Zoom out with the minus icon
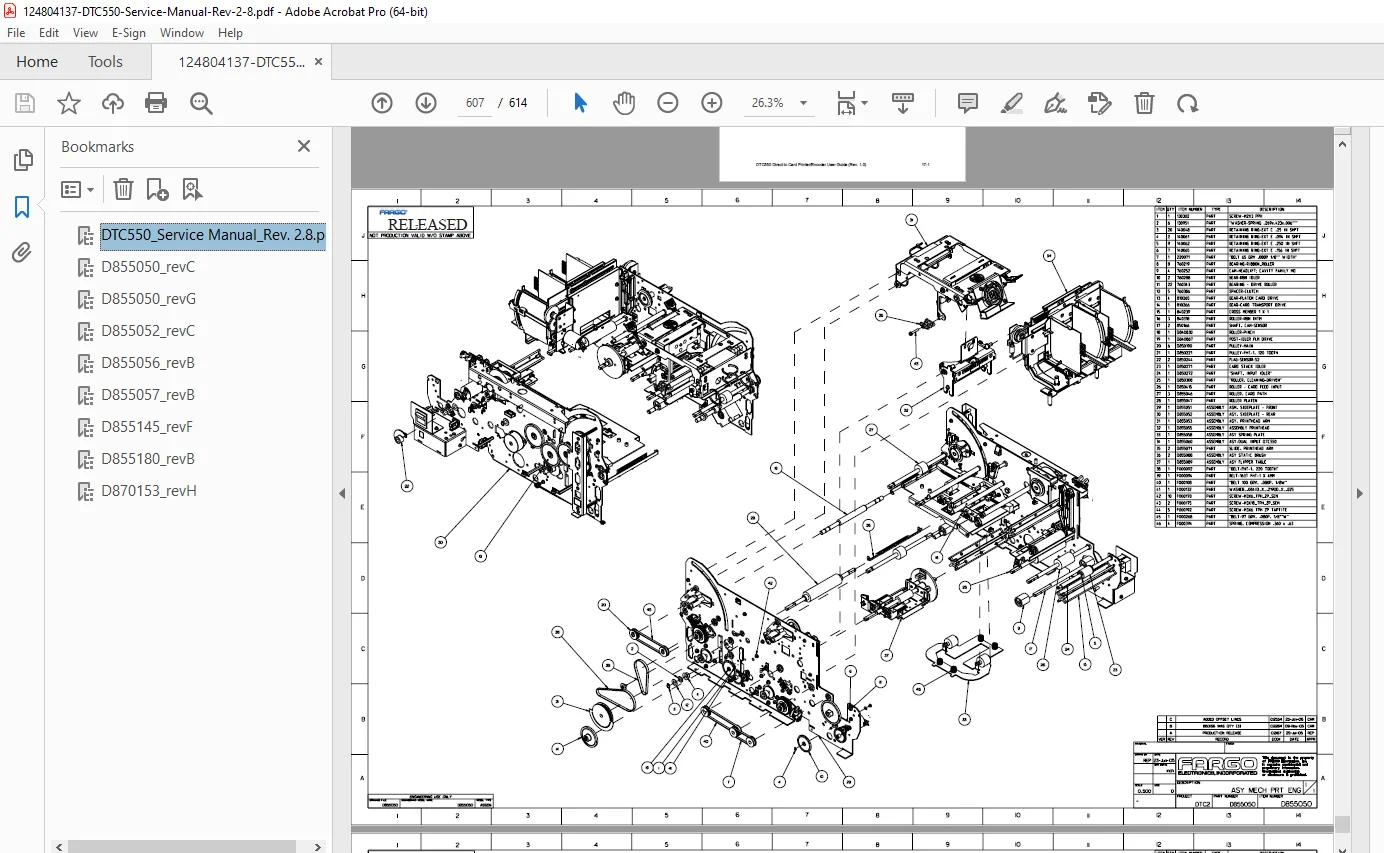The width and height of the screenshot is (1384, 853). click(668, 103)
